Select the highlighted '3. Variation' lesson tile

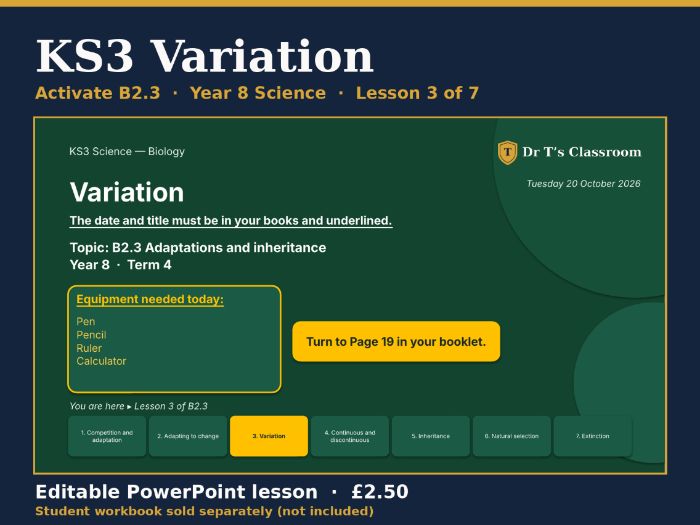tap(269, 436)
